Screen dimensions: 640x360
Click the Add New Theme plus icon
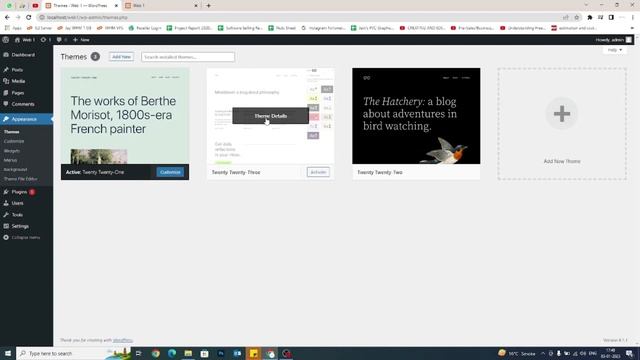pos(562,114)
